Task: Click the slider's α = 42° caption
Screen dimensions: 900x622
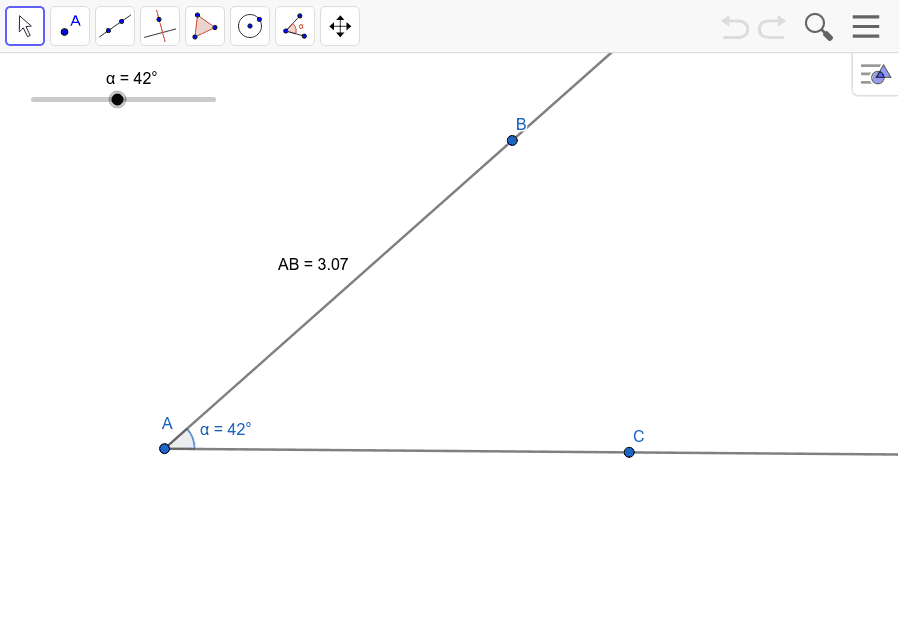Action: tap(131, 78)
